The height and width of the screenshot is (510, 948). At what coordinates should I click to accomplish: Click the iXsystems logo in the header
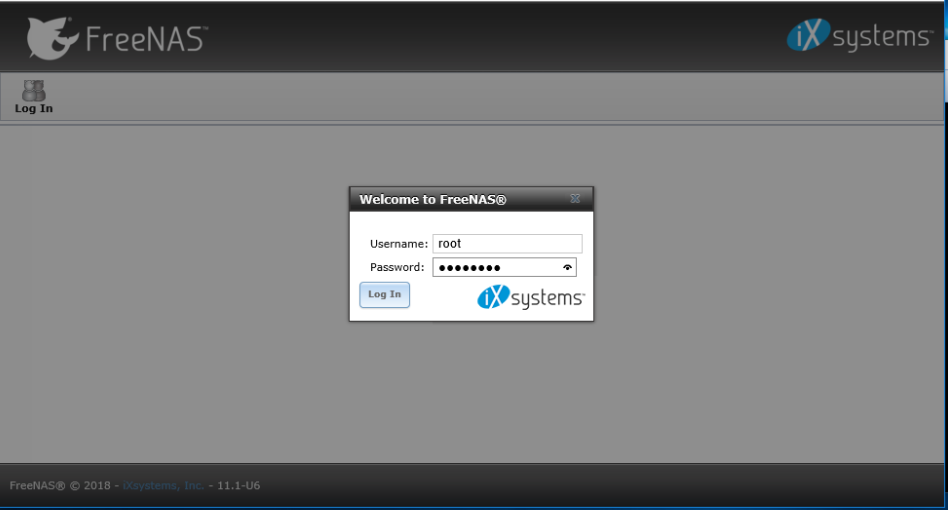pyautogui.click(x=860, y=35)
